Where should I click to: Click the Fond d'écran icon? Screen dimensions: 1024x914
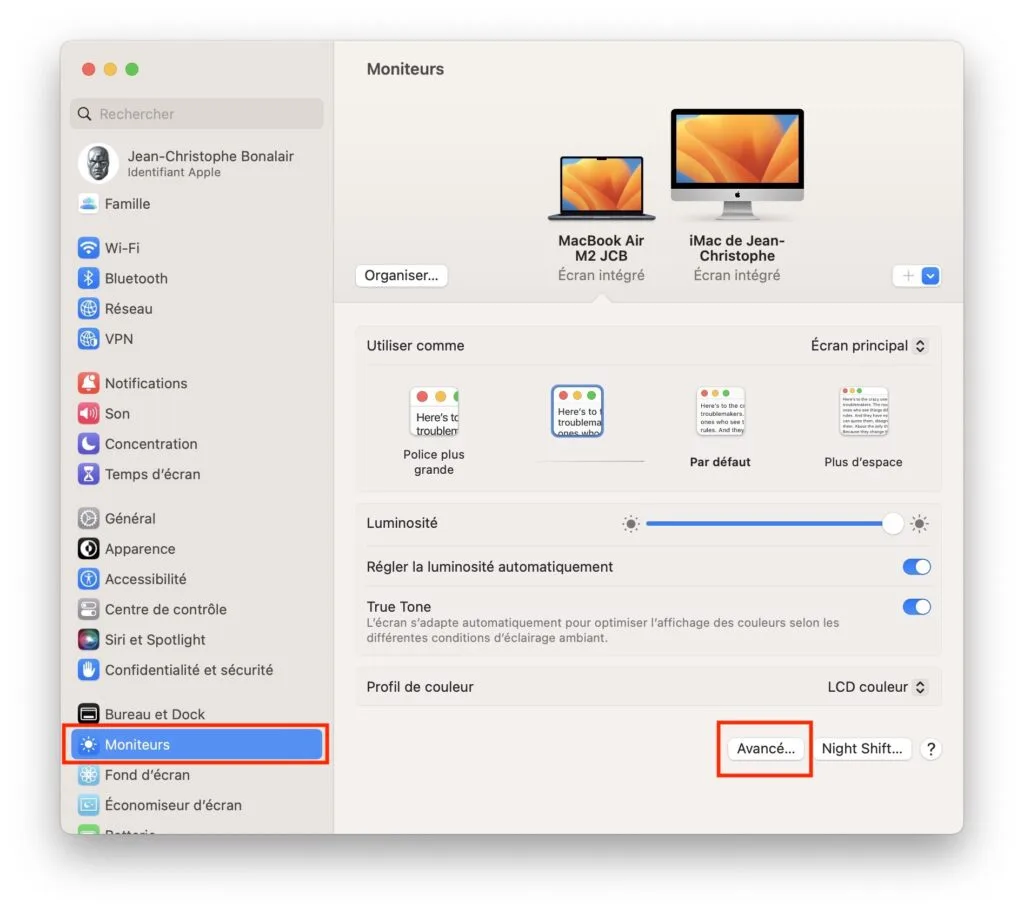point(88,775)
